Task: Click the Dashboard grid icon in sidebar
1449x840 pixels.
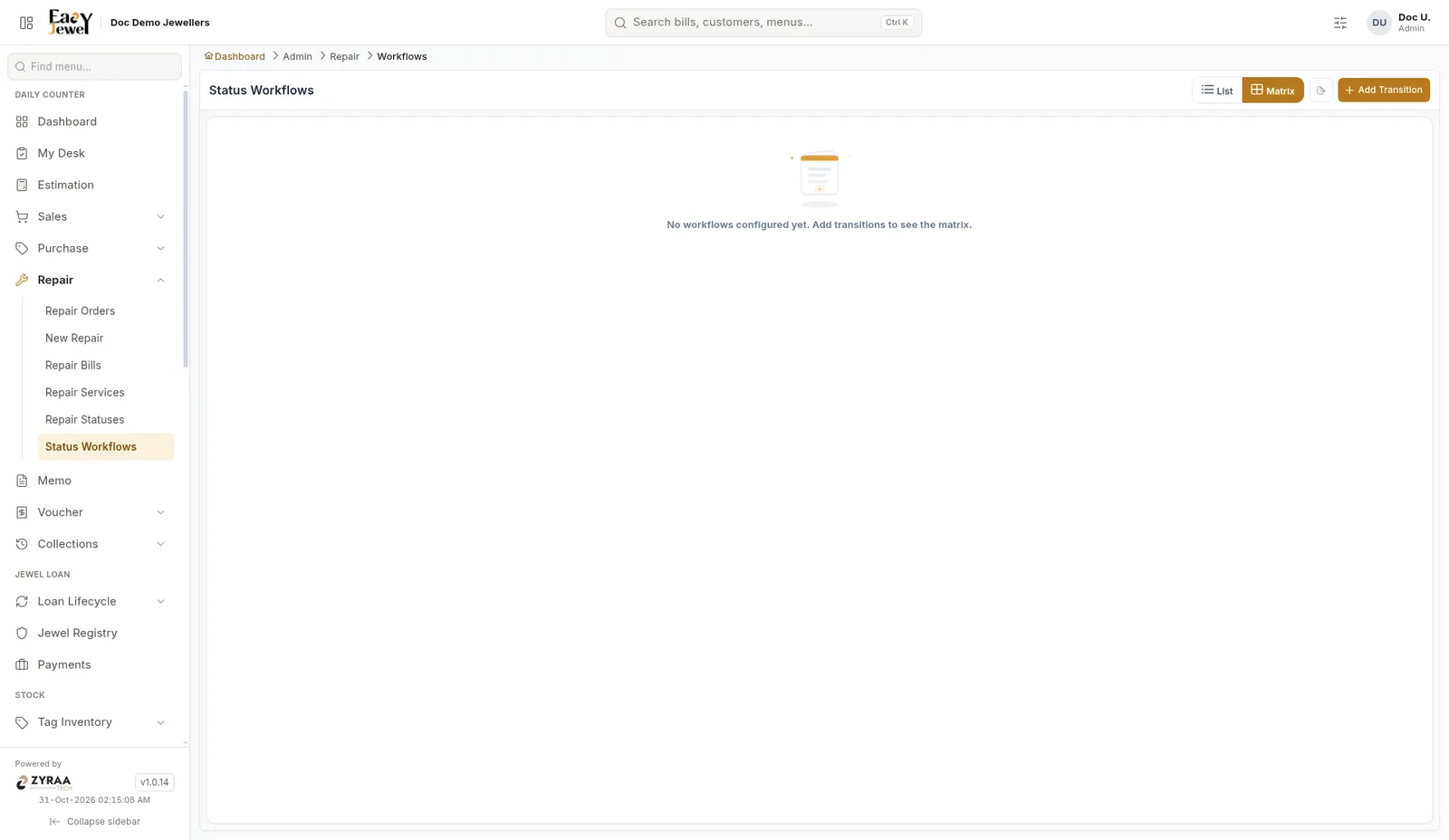Action: (x=22, y=121)
